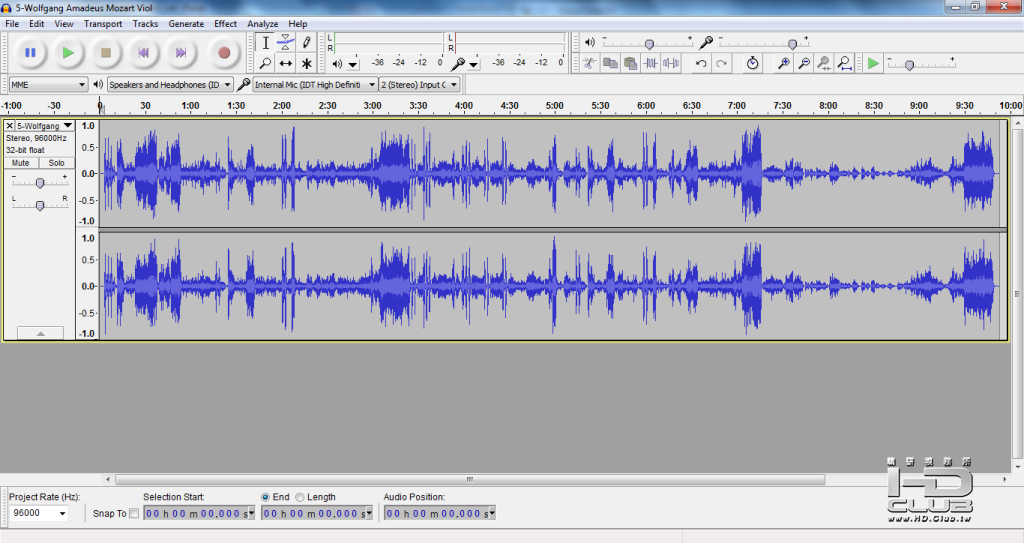This screenshot has width=1024, height=543.
Task: Adjust the track pan L/R slider
Action: click(40, 205)
